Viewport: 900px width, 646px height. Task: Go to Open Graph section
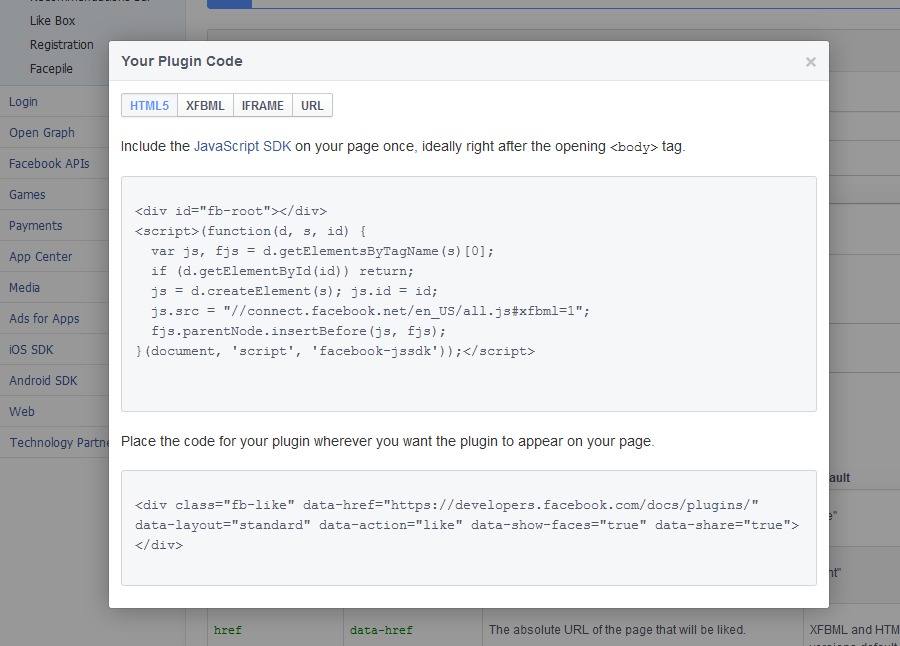tap(42, 133)
